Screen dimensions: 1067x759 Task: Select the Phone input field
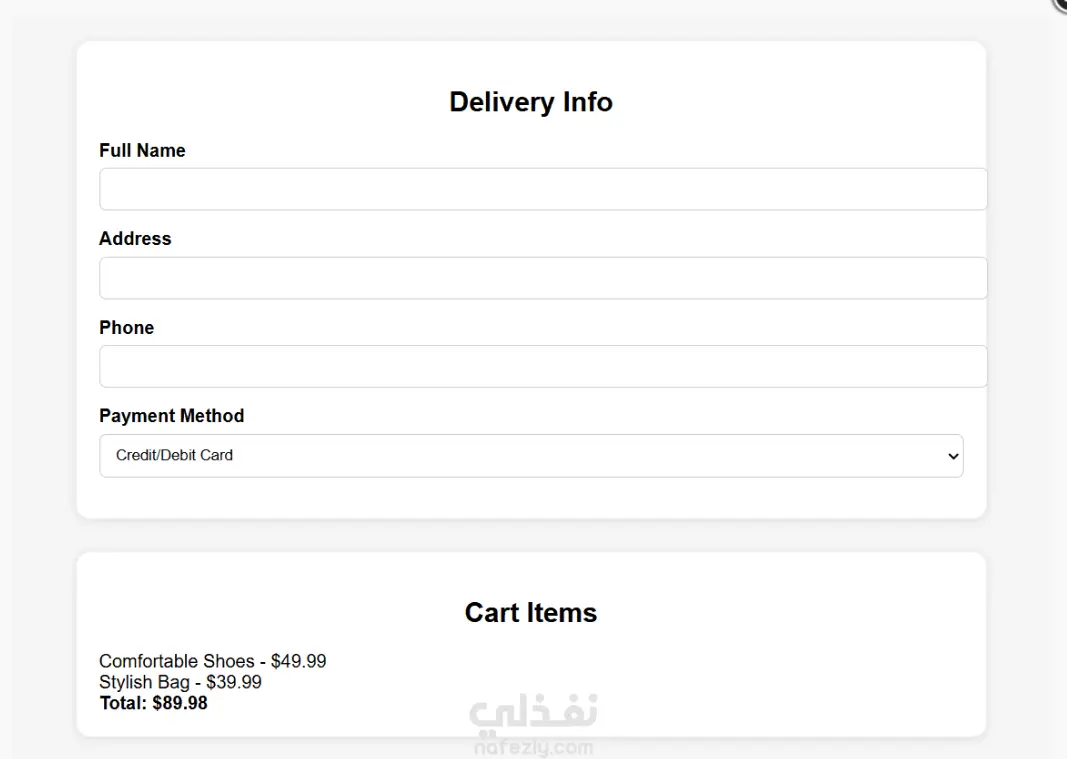coord(543,366)
